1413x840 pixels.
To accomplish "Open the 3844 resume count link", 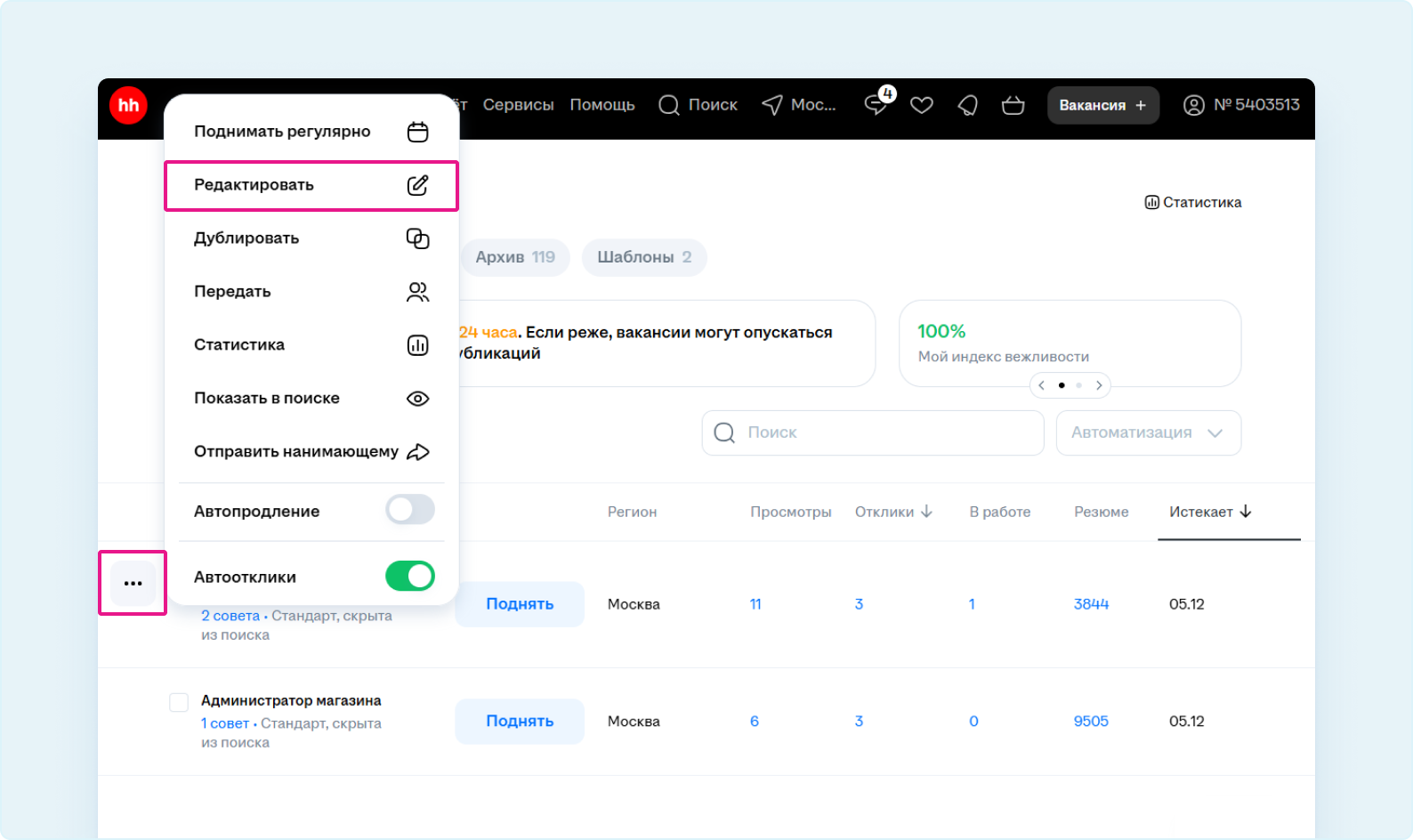I will point(1091,604).
